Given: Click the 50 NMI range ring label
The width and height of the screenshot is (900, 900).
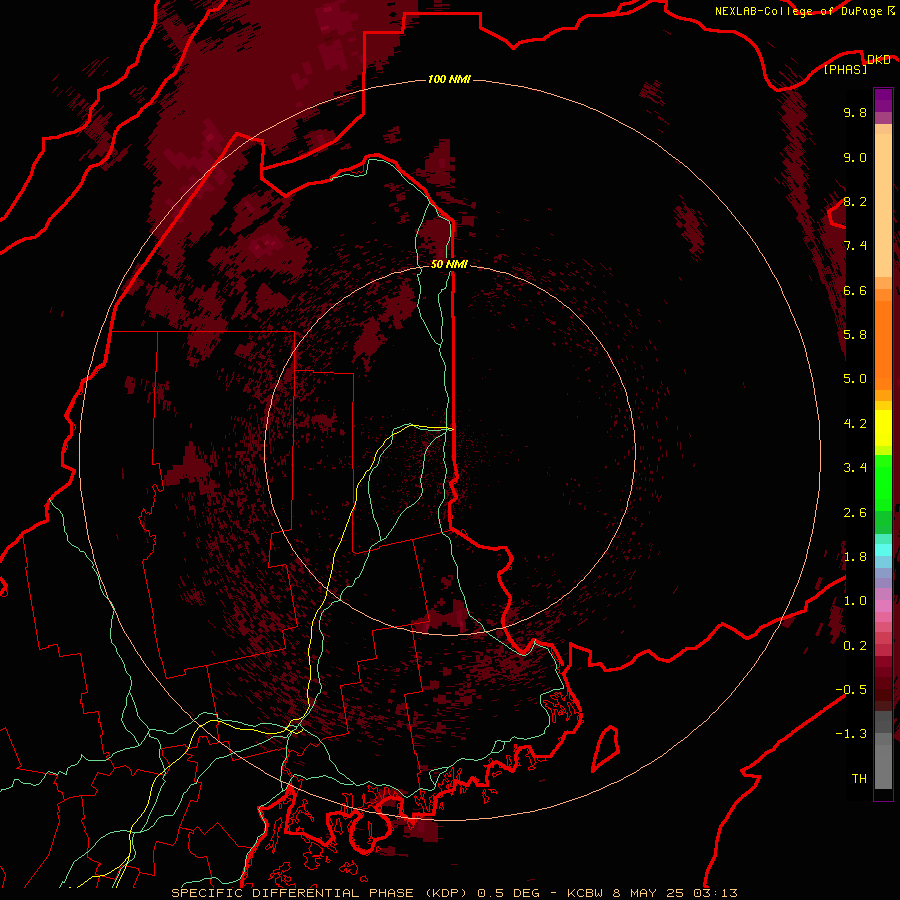Looking at the screenshot, I should click(x=449, y=264).
